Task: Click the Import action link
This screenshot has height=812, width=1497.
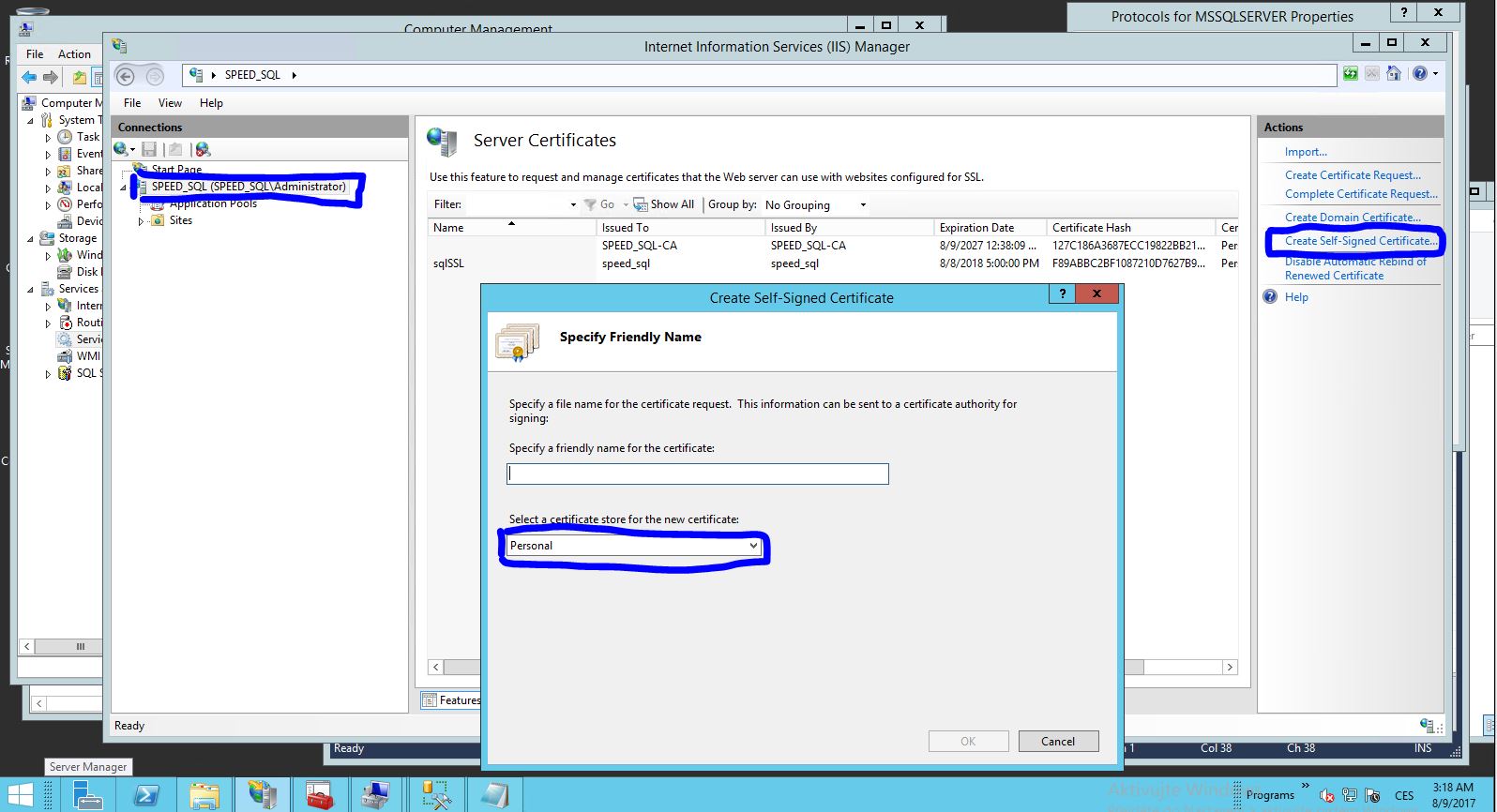Action: (x=1306, y=152)
